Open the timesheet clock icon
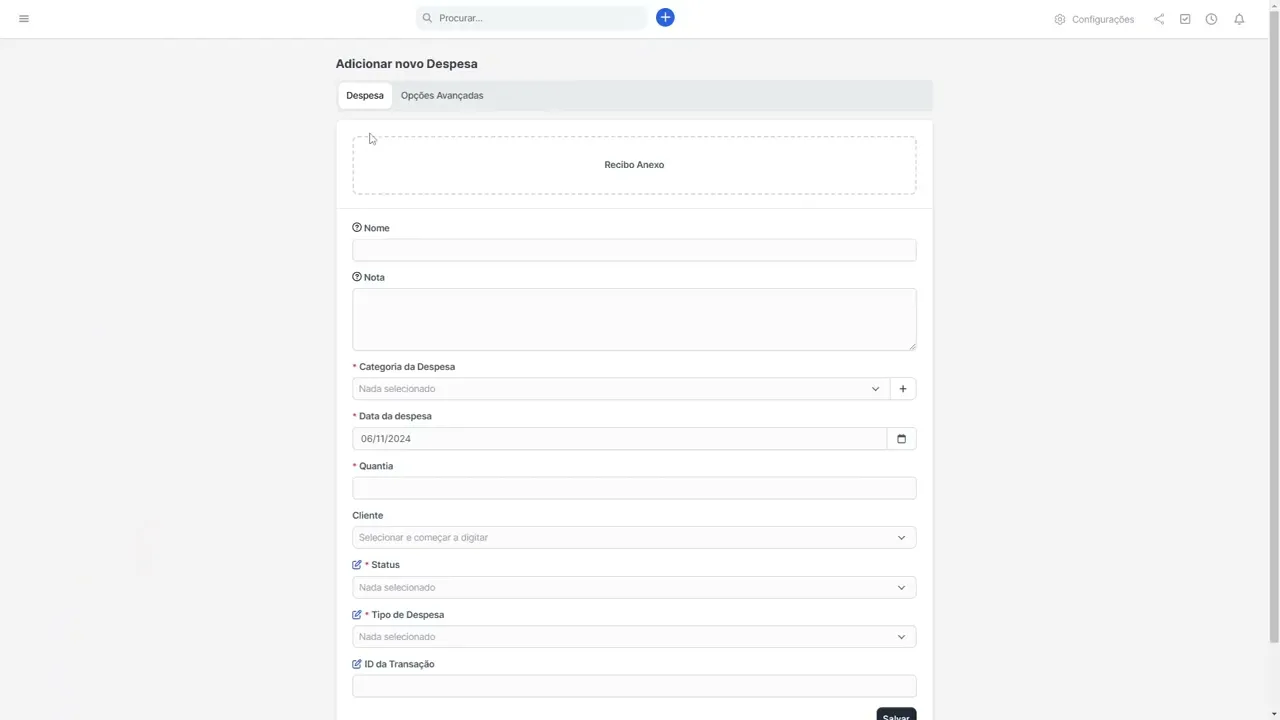 coord(1211,19)
